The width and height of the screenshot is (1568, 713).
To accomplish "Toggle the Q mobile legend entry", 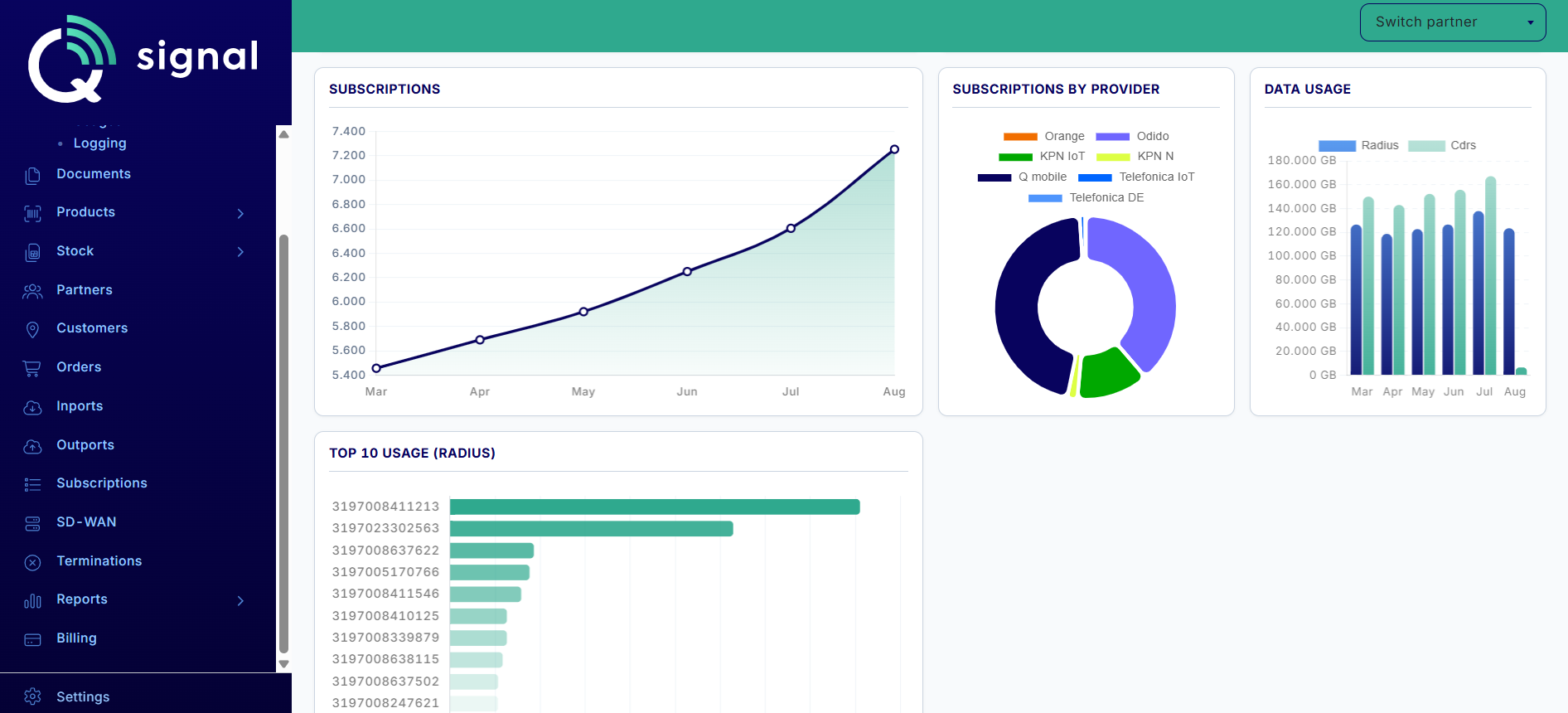I will pos(1022,177).
